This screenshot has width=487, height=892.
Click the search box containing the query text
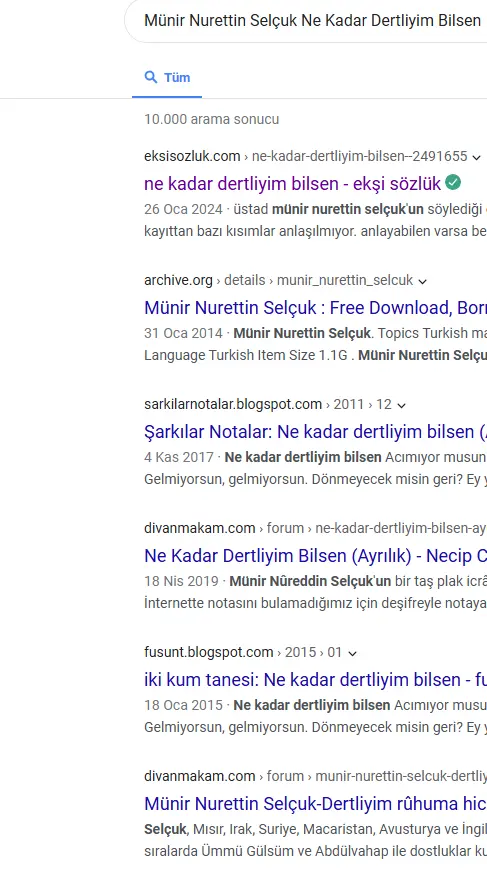(306, 20)
